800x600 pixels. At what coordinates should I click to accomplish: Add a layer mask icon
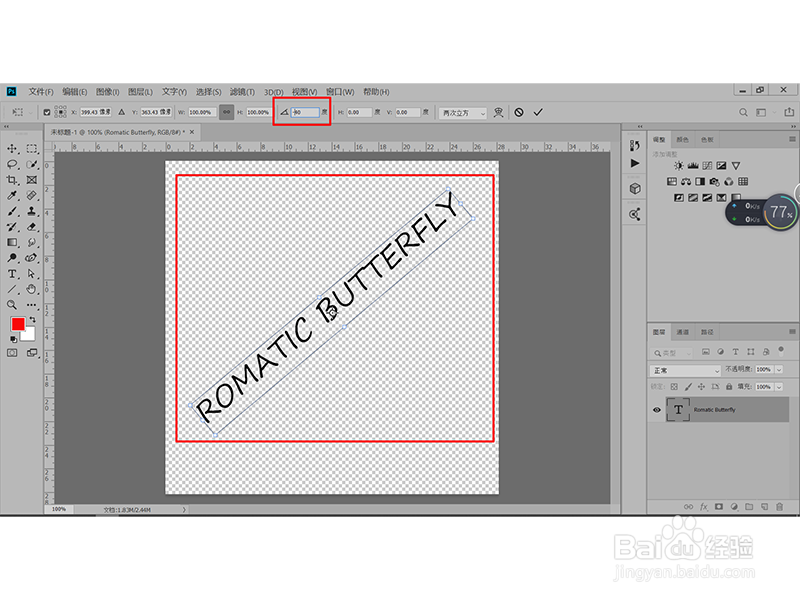(719, 507)
